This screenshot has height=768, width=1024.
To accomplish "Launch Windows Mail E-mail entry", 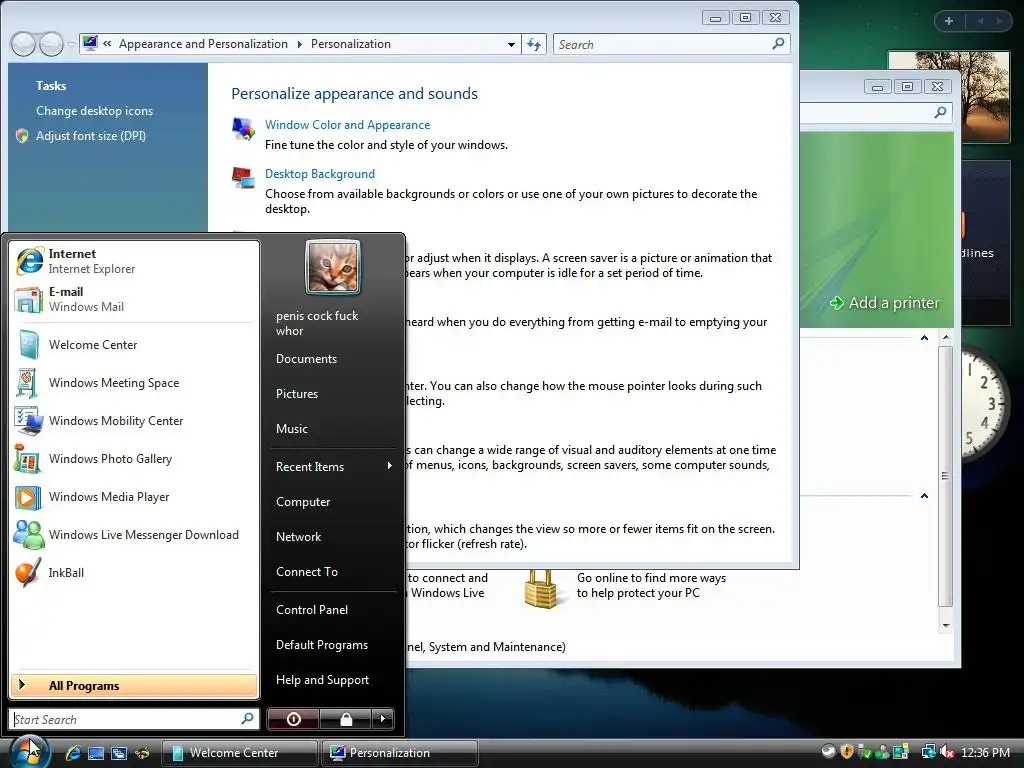I will 134,299.
